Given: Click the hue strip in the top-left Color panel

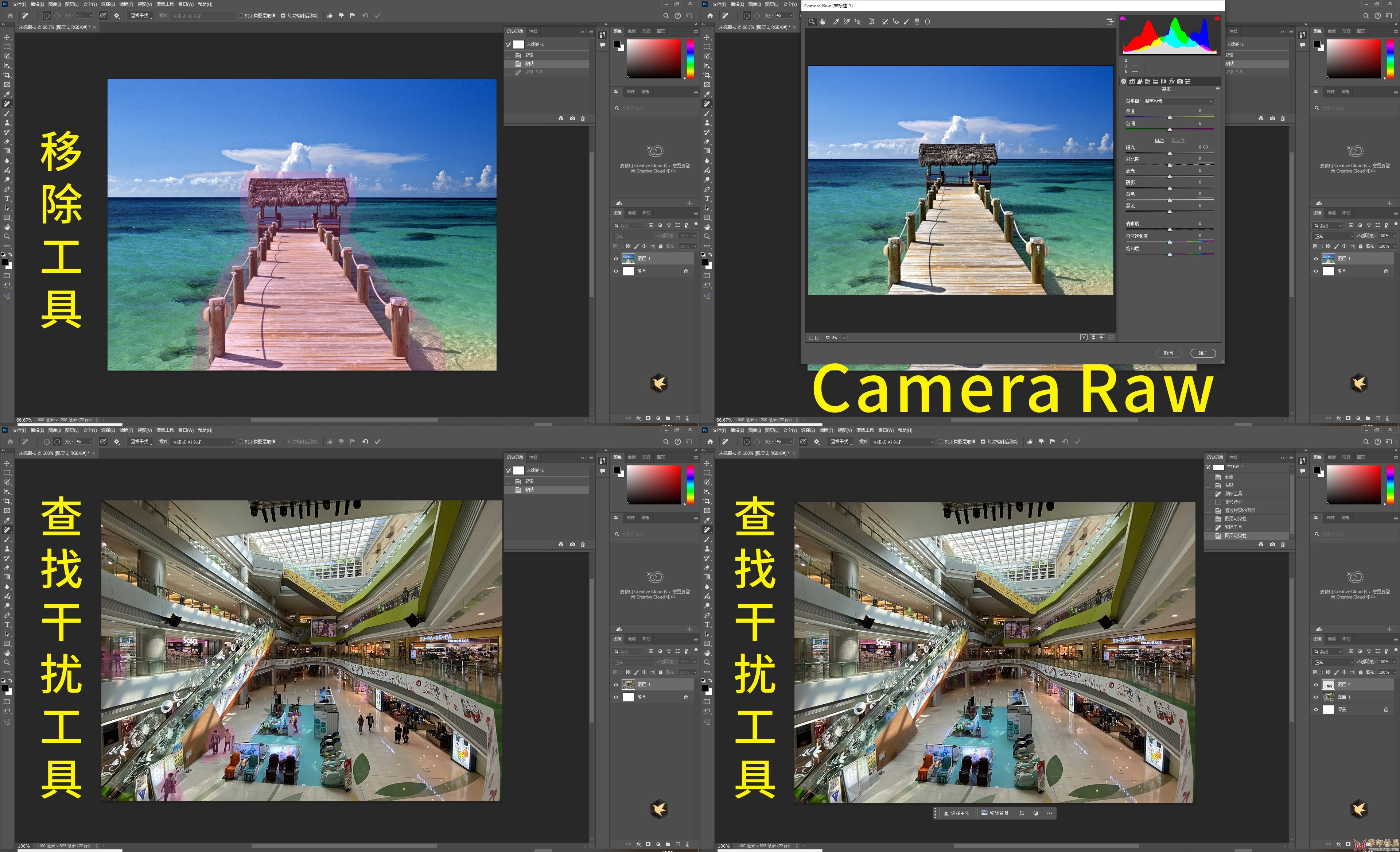Looking at the screenshot, I should point(690,59).
